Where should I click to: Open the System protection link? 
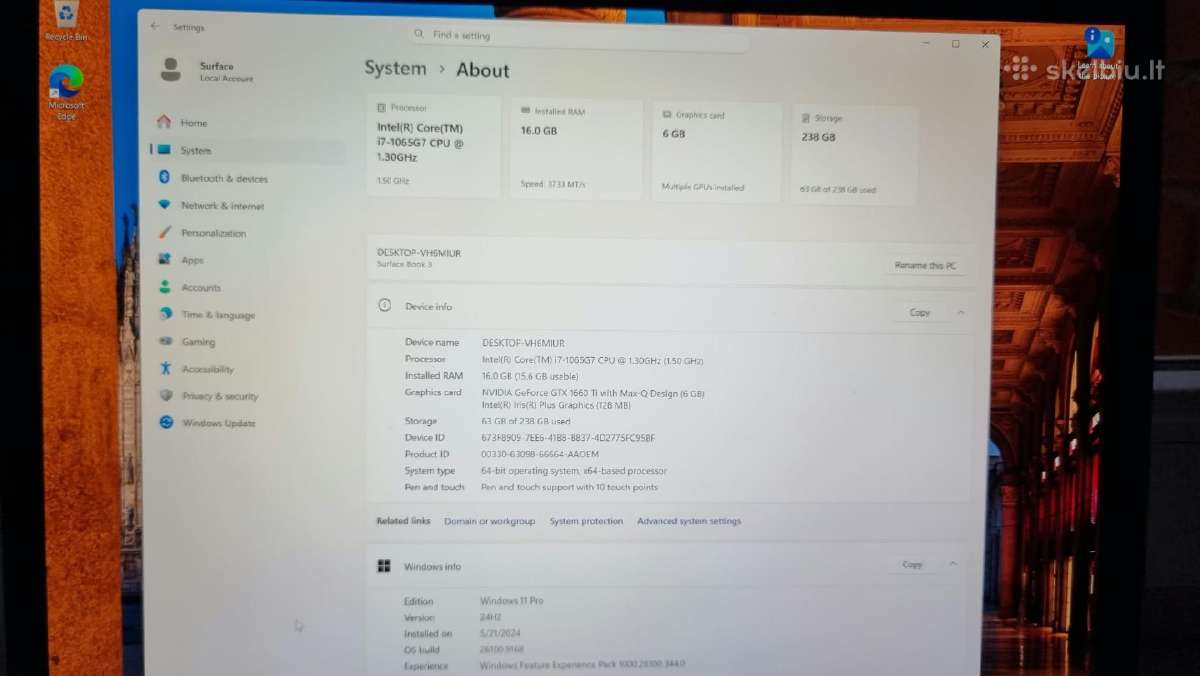[586, 521]
